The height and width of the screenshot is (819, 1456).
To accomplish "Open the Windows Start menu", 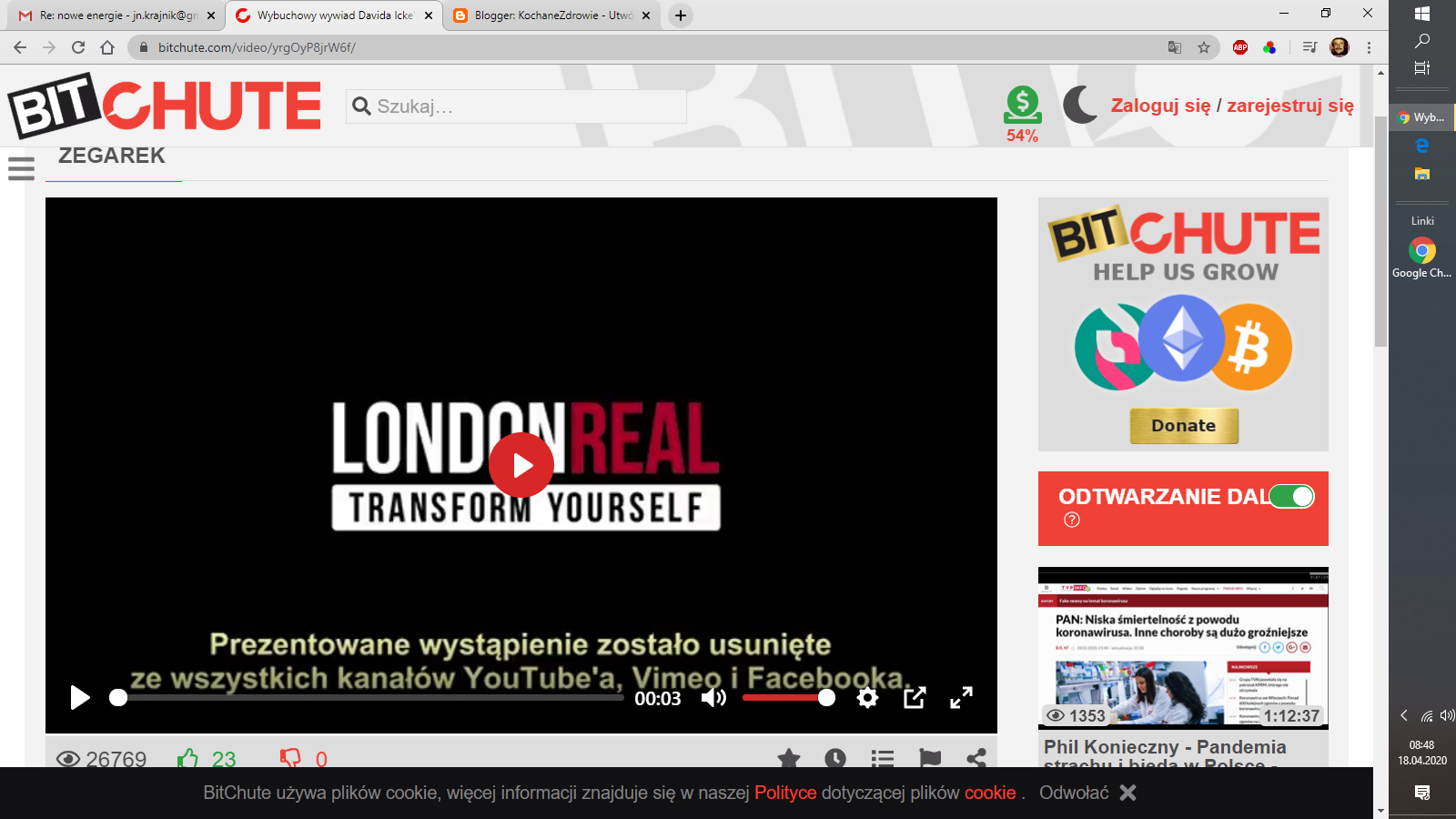I will (x=1422, y=14).
